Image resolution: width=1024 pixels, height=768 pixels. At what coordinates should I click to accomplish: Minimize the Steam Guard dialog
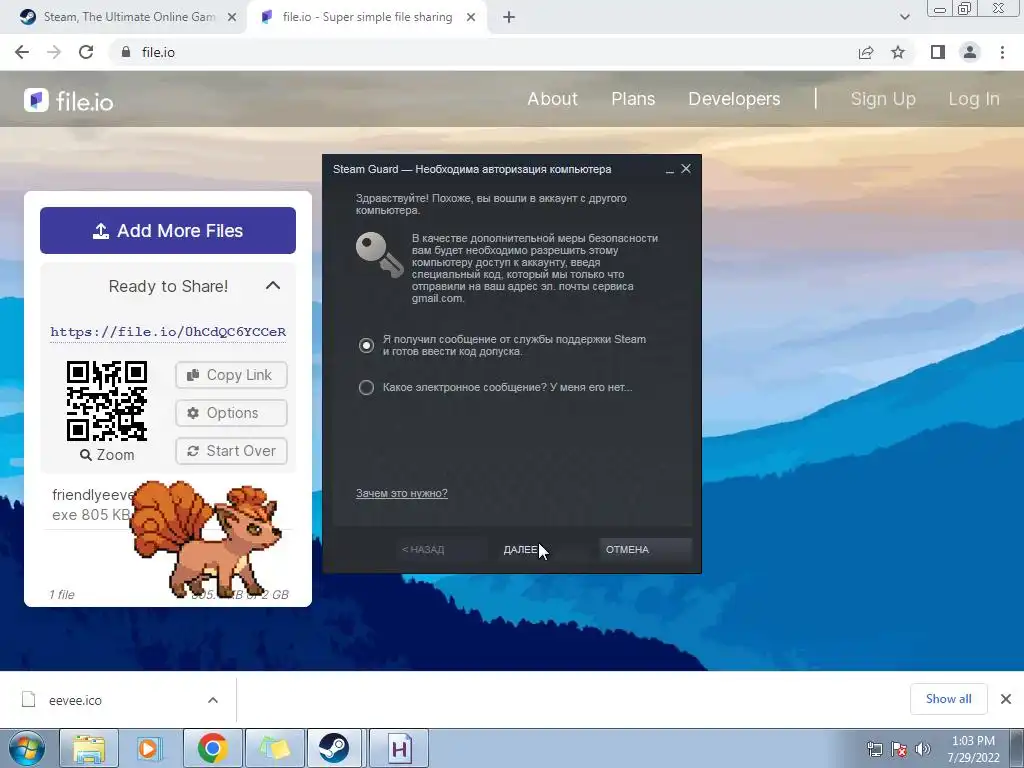click(669, 170)
